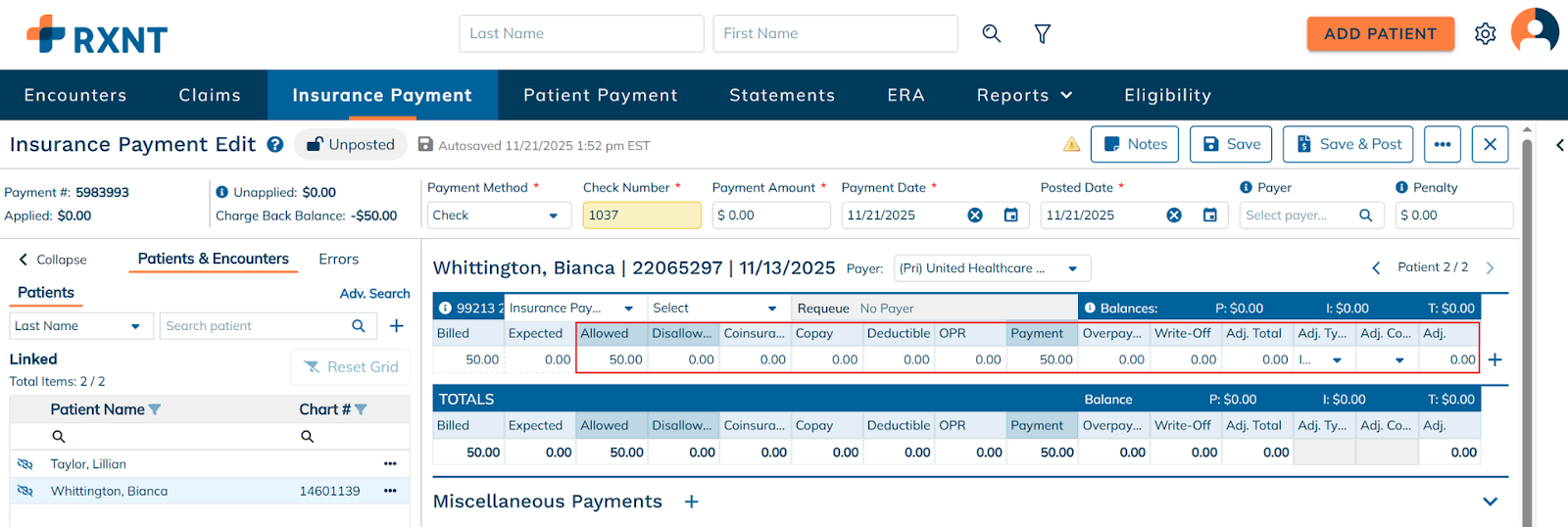Click the plus icon to add patient
The image size is (1568, 527).
pos(397,326)
